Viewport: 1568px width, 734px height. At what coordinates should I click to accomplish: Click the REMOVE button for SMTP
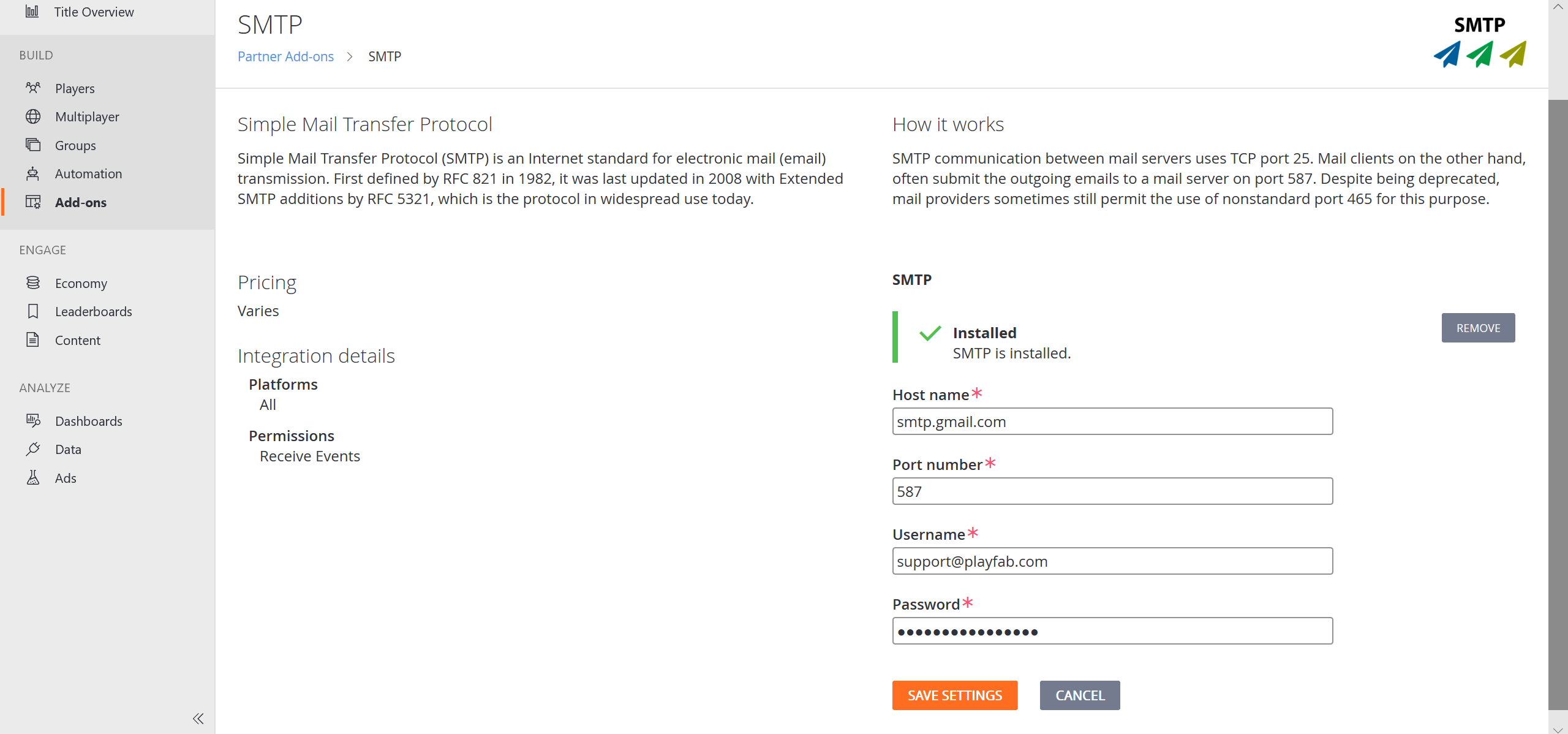(1478, 327)
